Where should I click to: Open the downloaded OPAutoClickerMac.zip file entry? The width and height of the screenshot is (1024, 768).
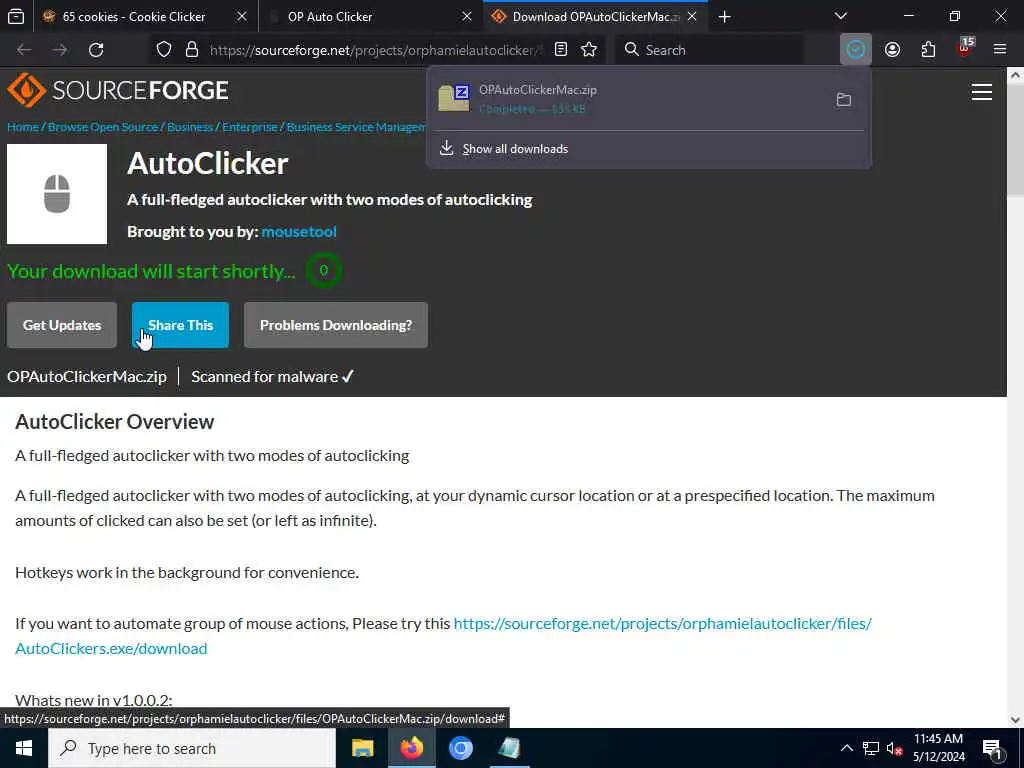click(627, 99)
